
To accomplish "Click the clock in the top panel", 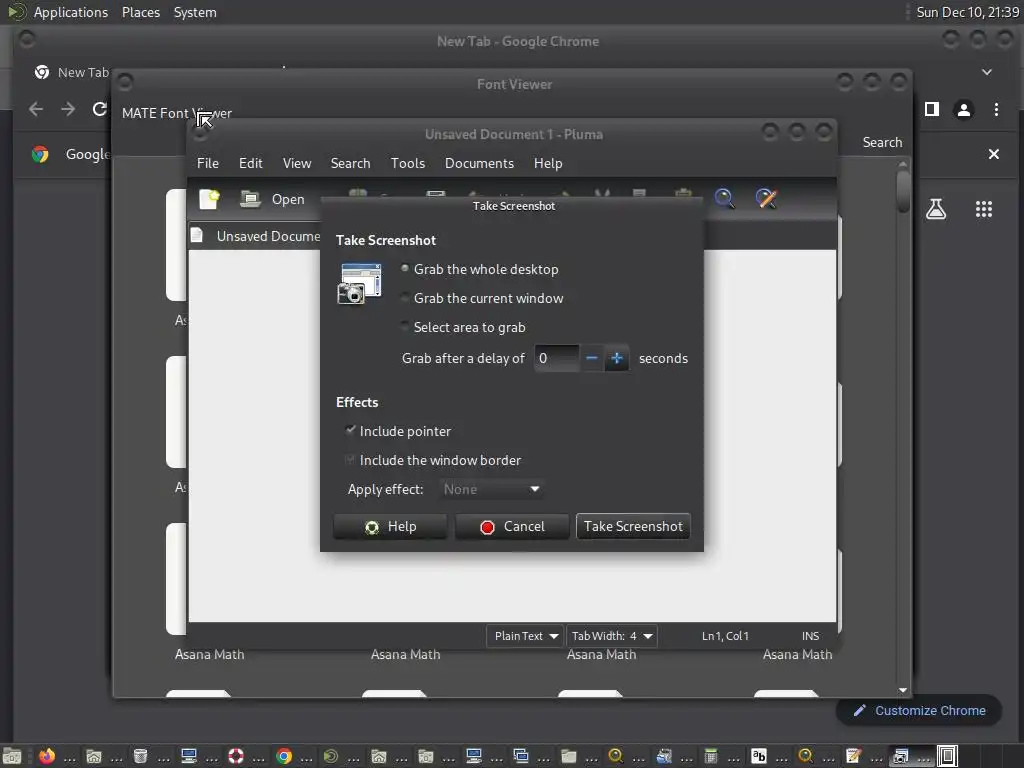I will (967, 12).
